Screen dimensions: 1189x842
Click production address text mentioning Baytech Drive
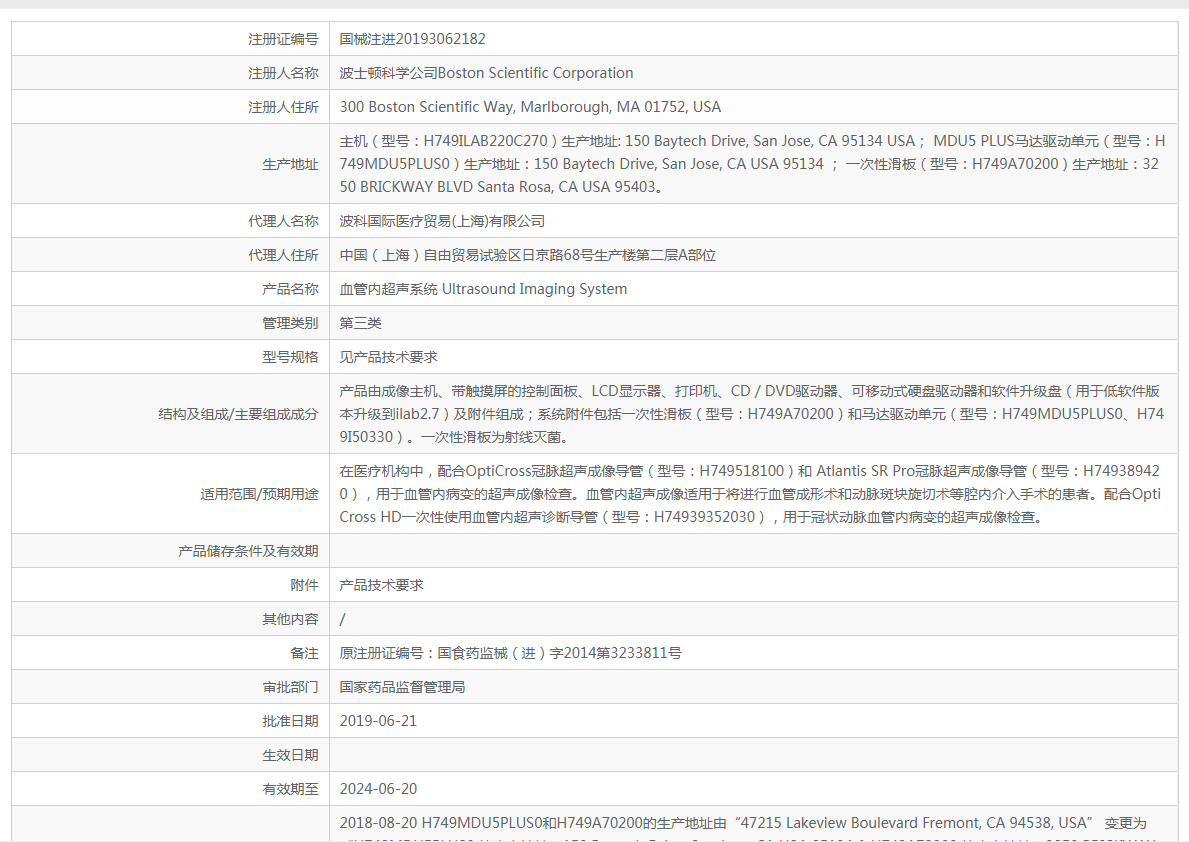(752, 164)
